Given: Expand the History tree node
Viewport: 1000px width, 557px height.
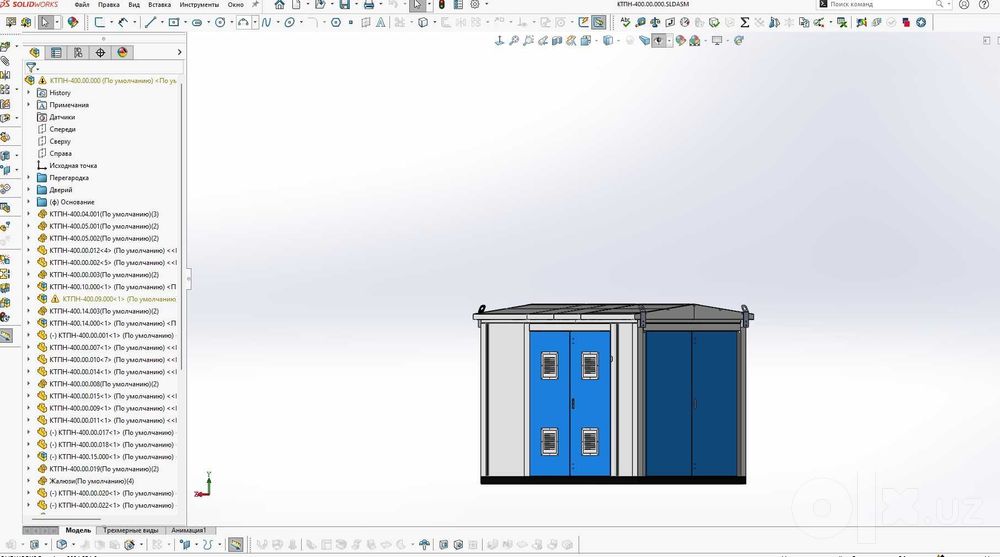Looking at the screenshot, I should tap(28, 93).
